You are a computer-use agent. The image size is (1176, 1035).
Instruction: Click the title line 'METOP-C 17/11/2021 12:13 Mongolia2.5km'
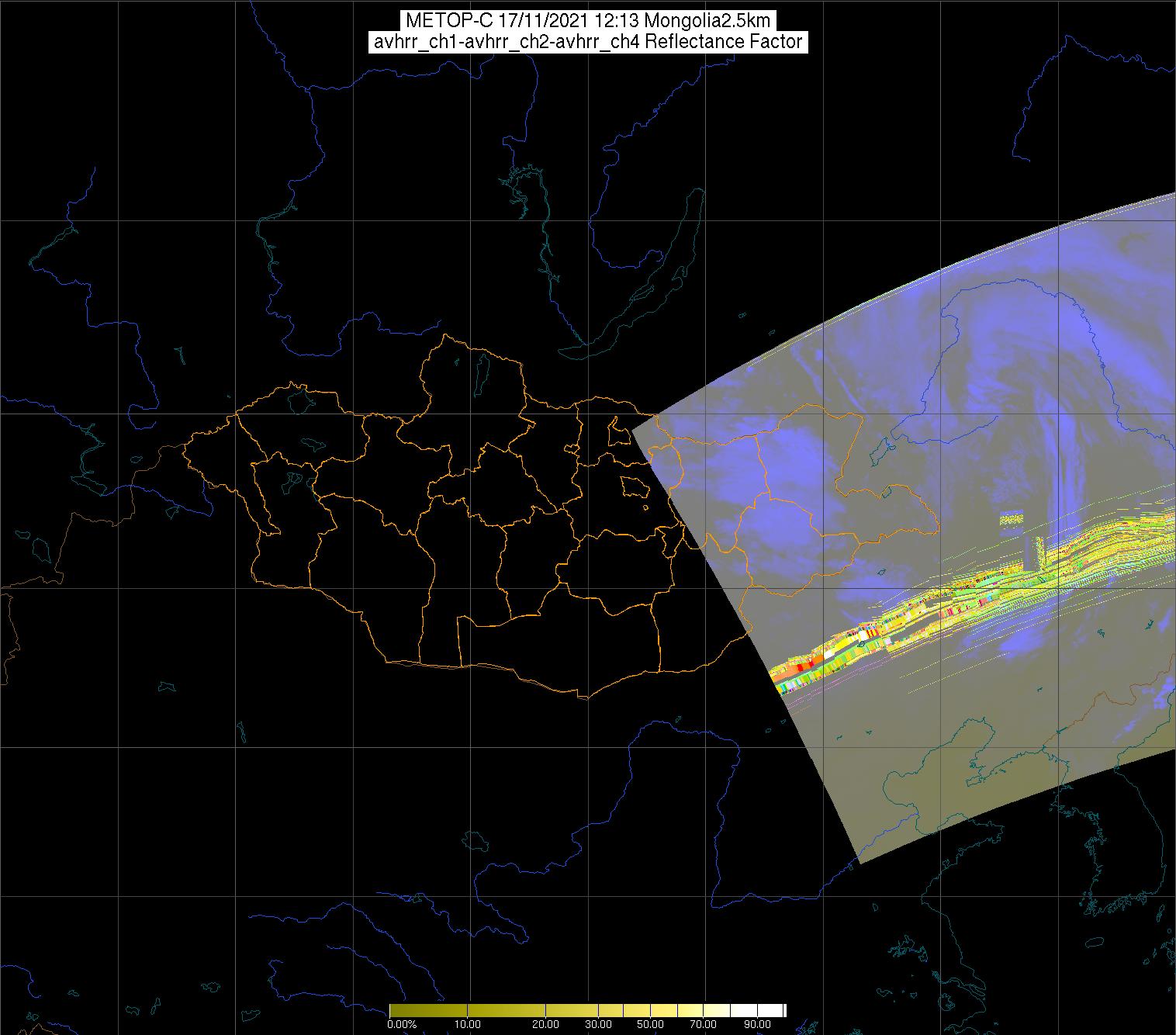pyautogui.click(x=588, y=21)
